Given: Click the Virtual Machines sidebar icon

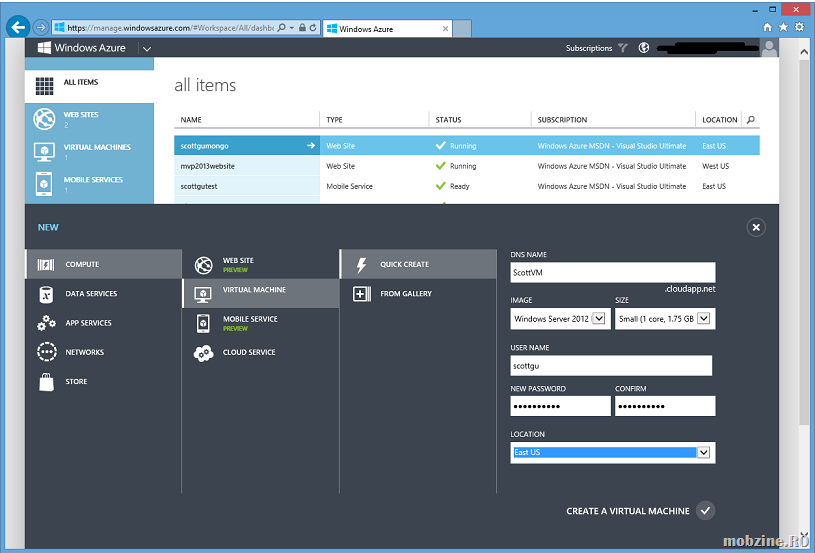Looking at the screenshot, I should coord(44,152).
